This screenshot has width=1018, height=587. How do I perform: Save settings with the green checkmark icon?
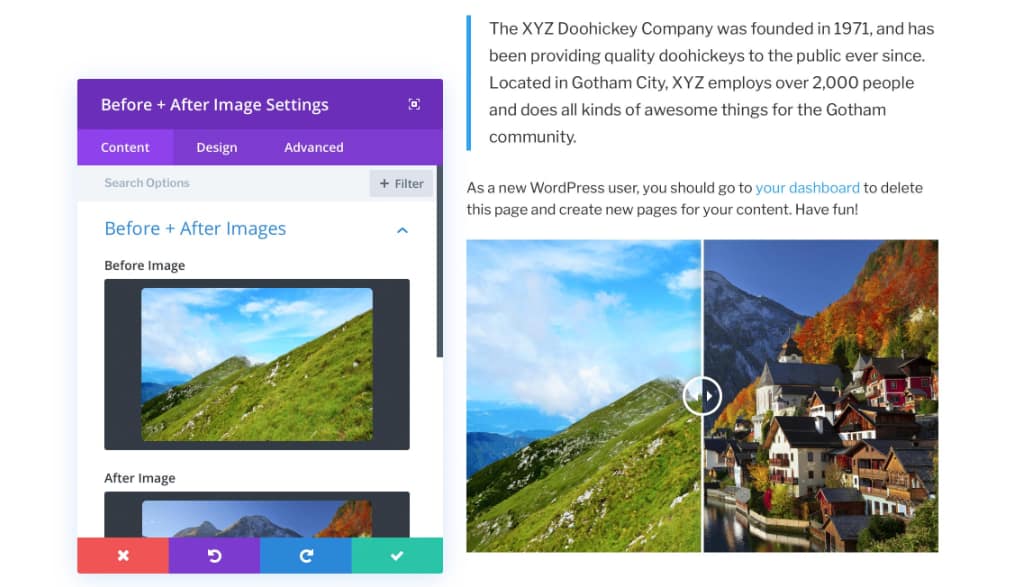[x=397, y=555]
